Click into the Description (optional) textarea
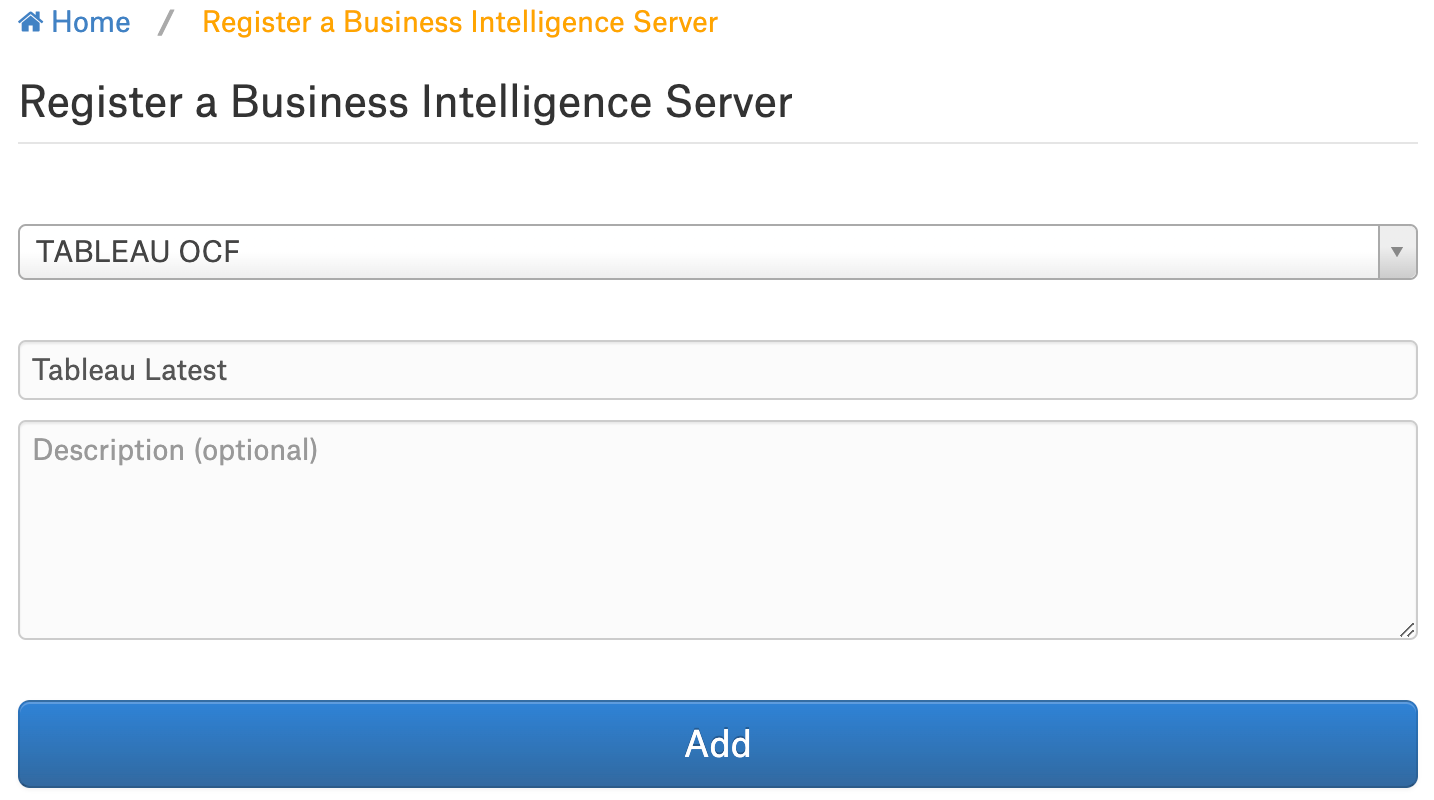The width and height of the screenshot is (1434, 800). [x=718, y=530]
